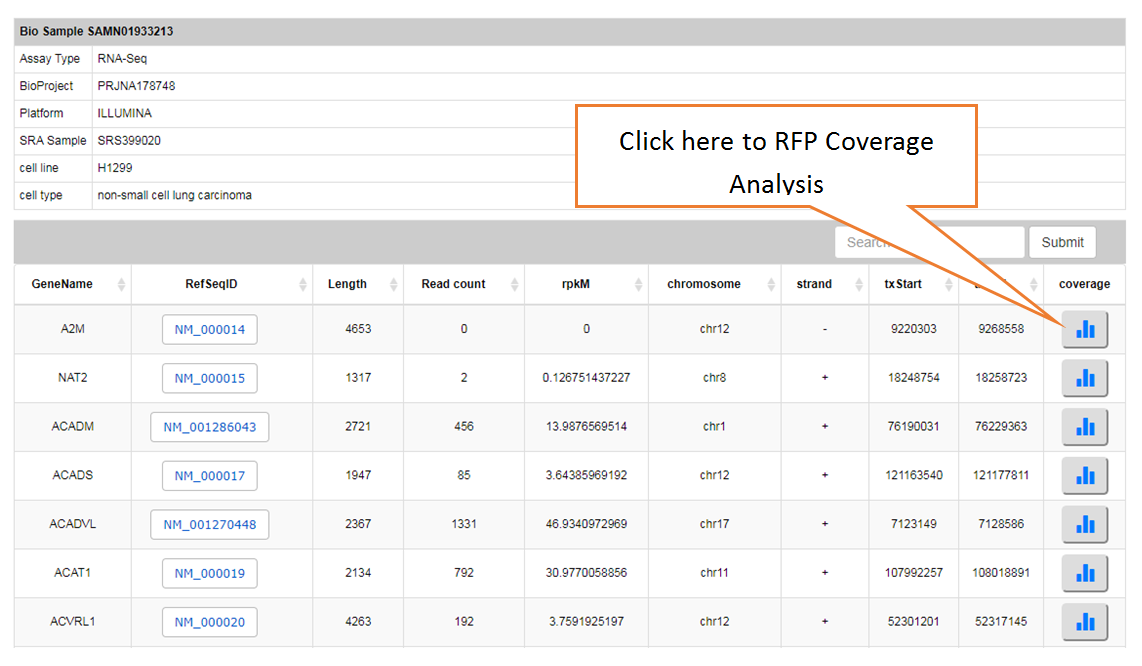Screen dimensions: 1142x666
Task: Click chromosome value chr11
Action: pos(714,573)
